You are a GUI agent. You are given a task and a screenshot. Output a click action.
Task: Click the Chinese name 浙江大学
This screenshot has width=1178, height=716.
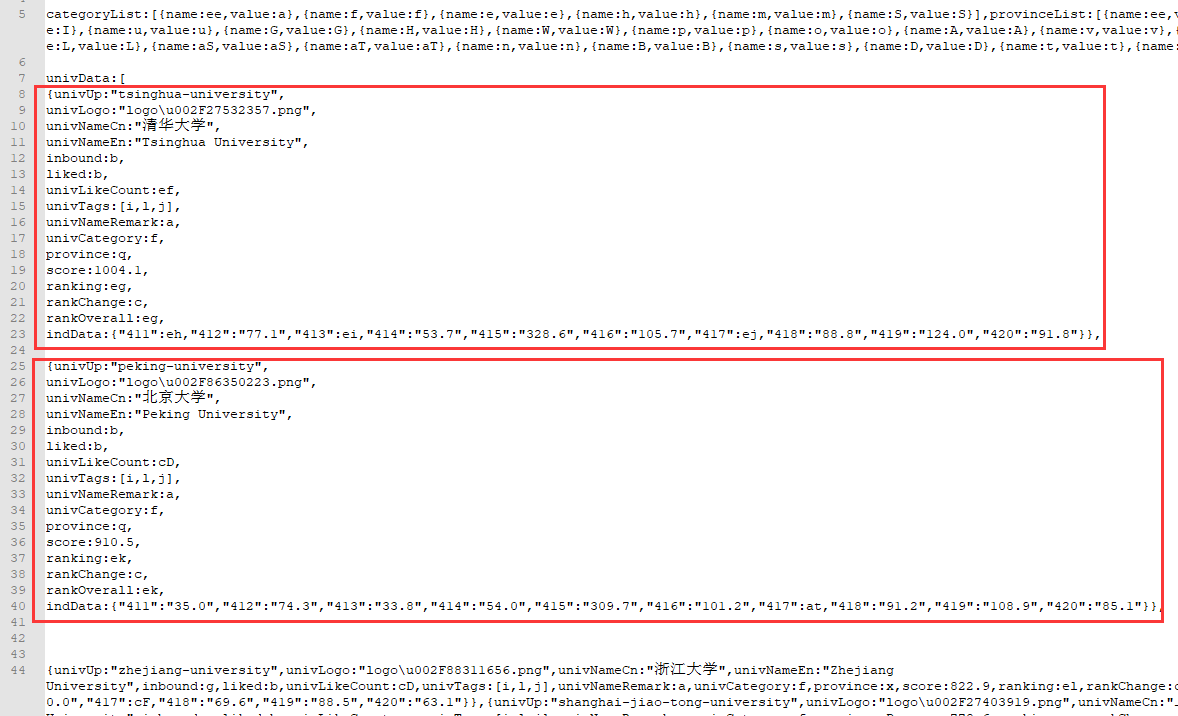[x=686, y=669]
